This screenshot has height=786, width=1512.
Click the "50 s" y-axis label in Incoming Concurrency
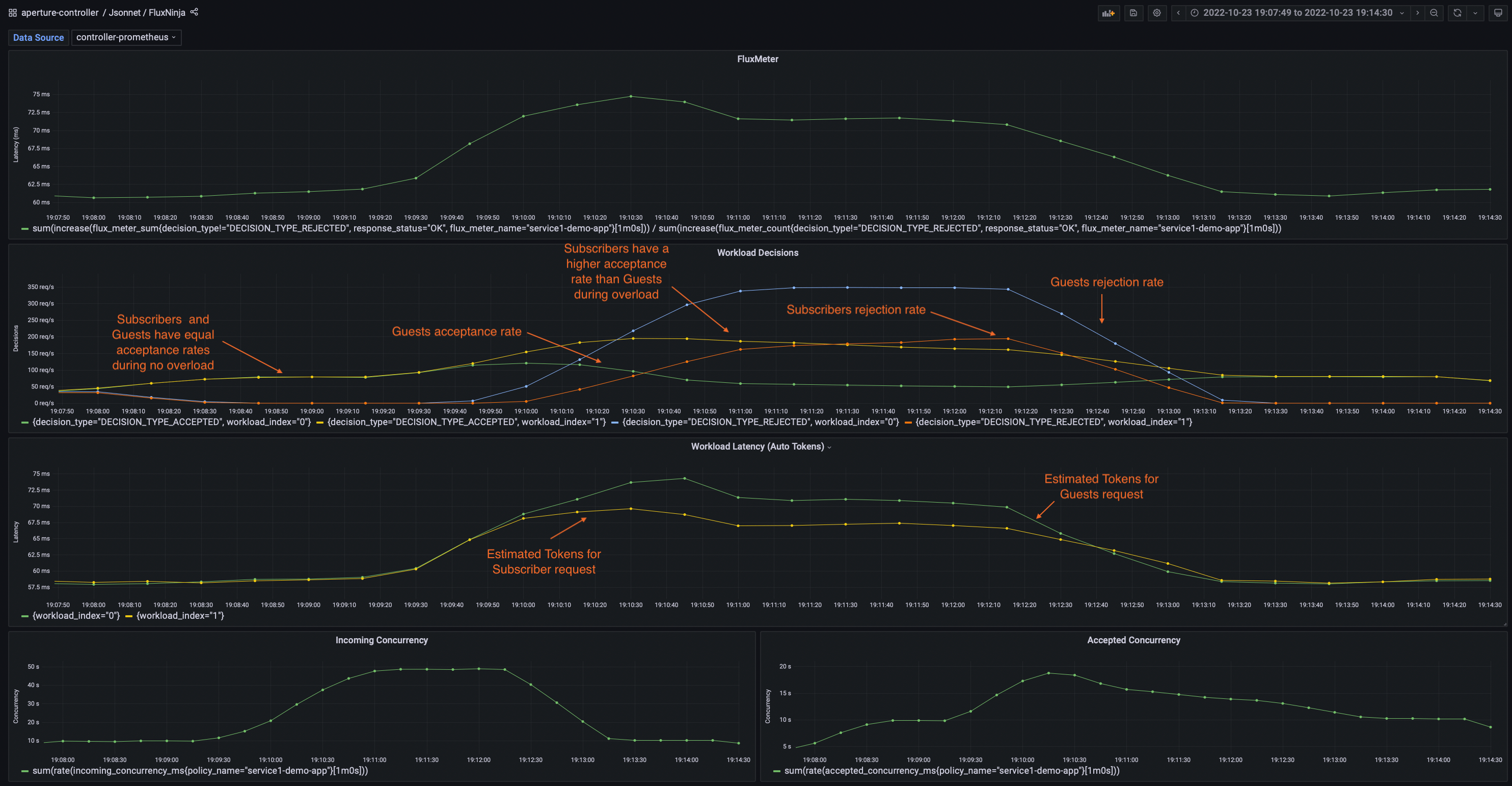click(34, 667)
